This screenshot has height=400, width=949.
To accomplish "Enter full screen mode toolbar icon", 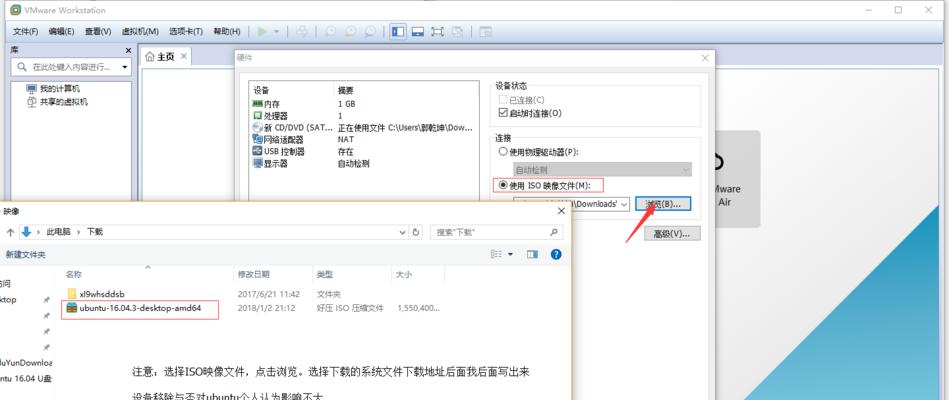I will click(x=438, y=31).
